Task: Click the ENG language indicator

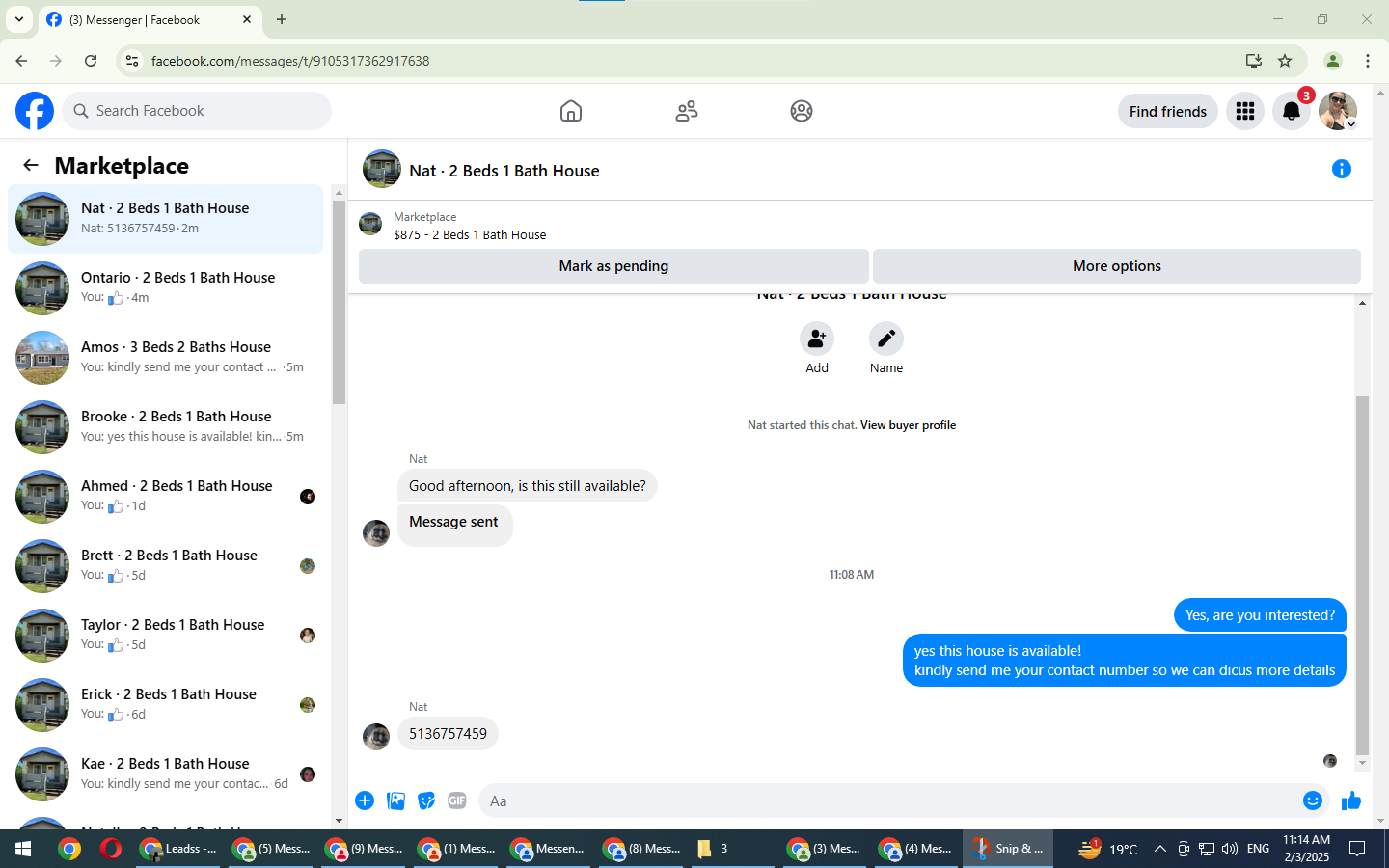Action: click(x=1258, y=849)
